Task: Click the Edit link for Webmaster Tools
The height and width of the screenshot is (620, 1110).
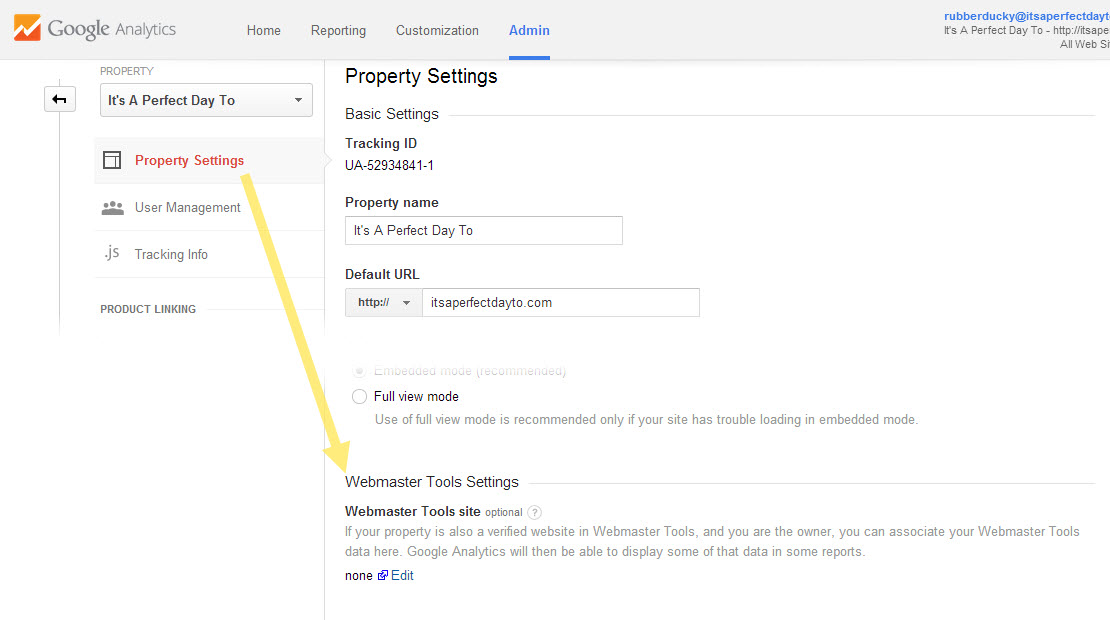Action: tap(402, 575)
